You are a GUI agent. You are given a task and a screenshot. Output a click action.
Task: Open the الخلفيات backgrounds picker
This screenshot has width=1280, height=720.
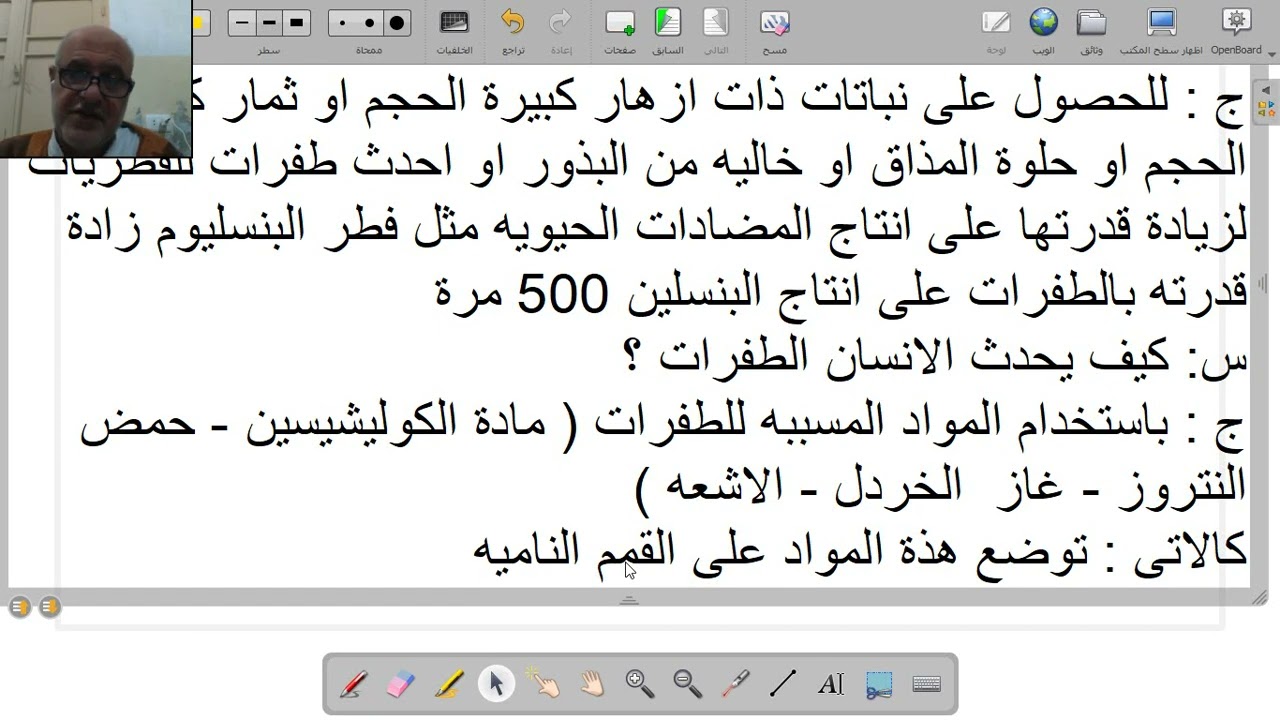pyautogui.click(x=454, y=30)
